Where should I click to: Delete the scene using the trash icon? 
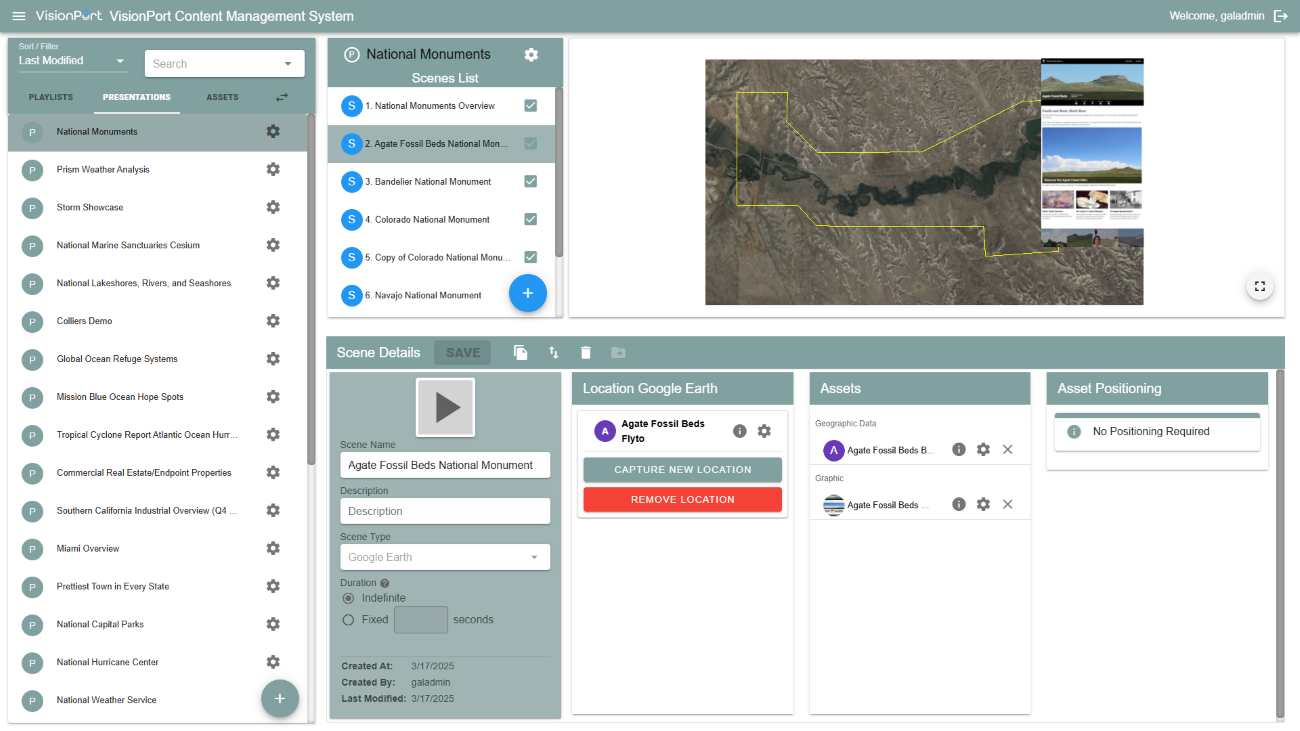click(586, 352)
